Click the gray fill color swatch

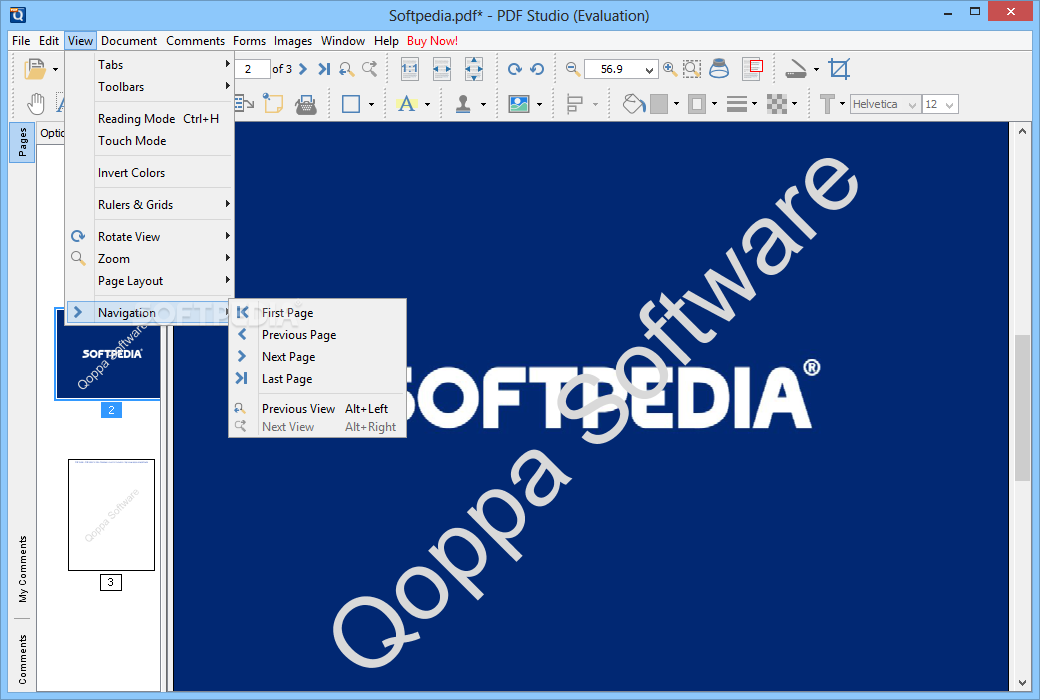tap(659, 104)
